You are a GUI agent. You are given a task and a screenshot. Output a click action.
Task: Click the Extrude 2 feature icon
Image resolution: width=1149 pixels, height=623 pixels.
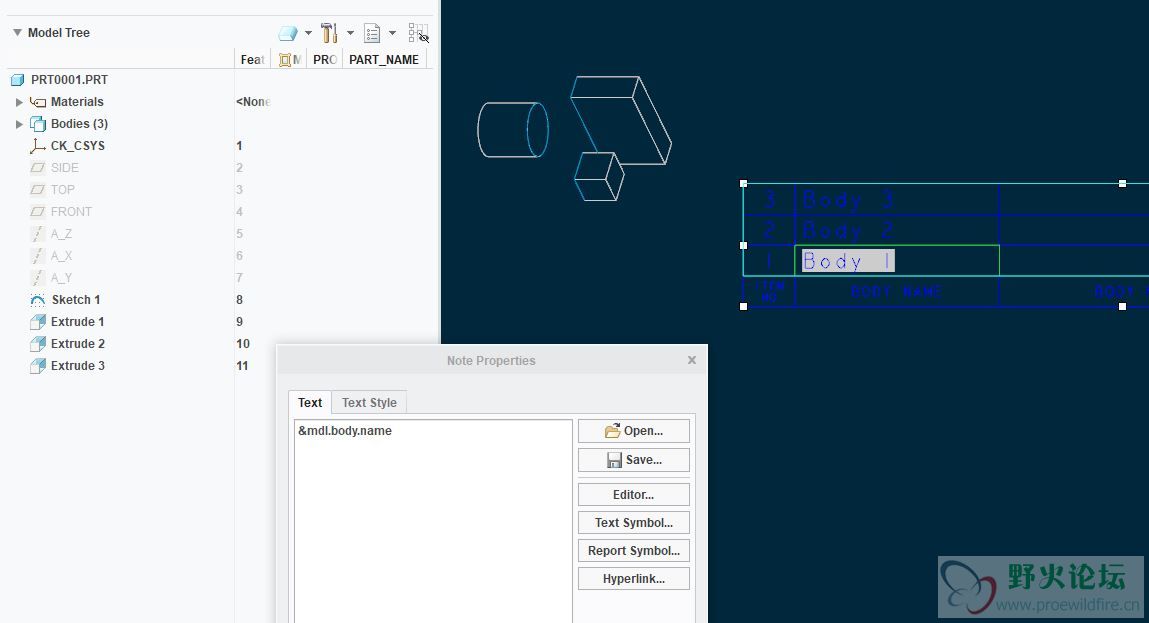click(37, 344)
